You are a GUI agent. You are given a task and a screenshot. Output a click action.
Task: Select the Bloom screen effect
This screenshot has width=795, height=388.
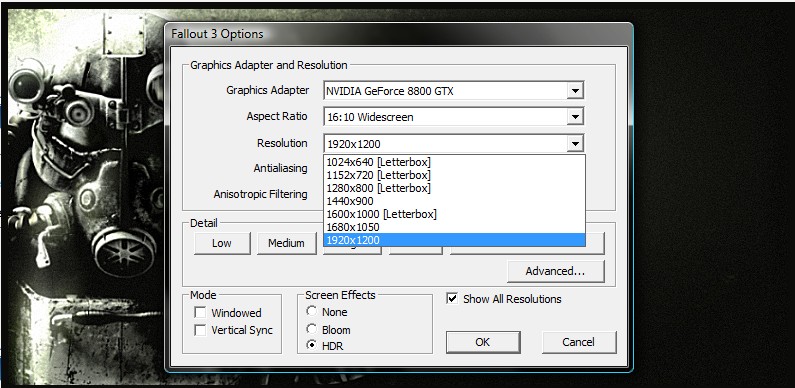312,329
